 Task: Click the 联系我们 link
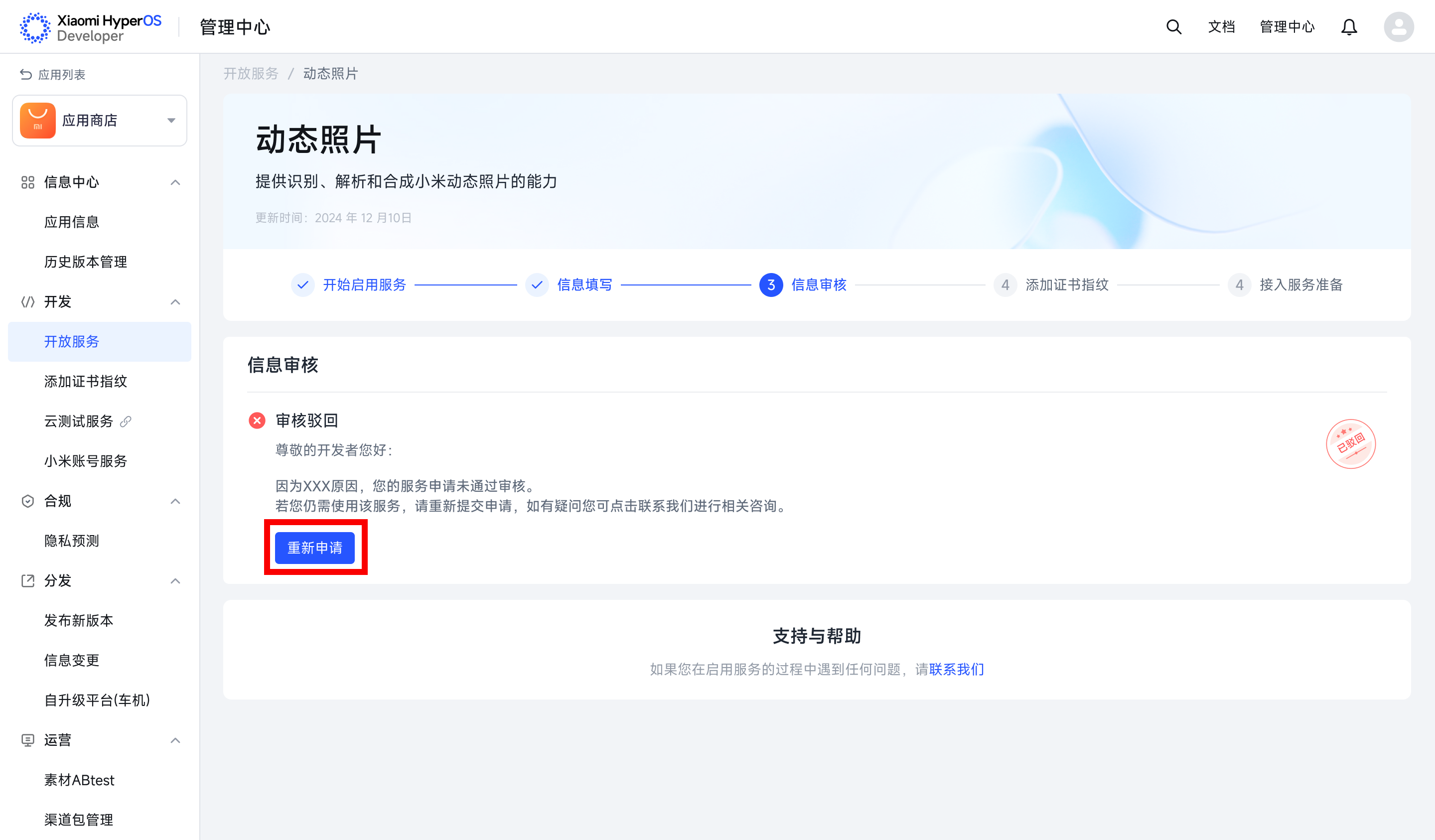[x=956, y=669]
